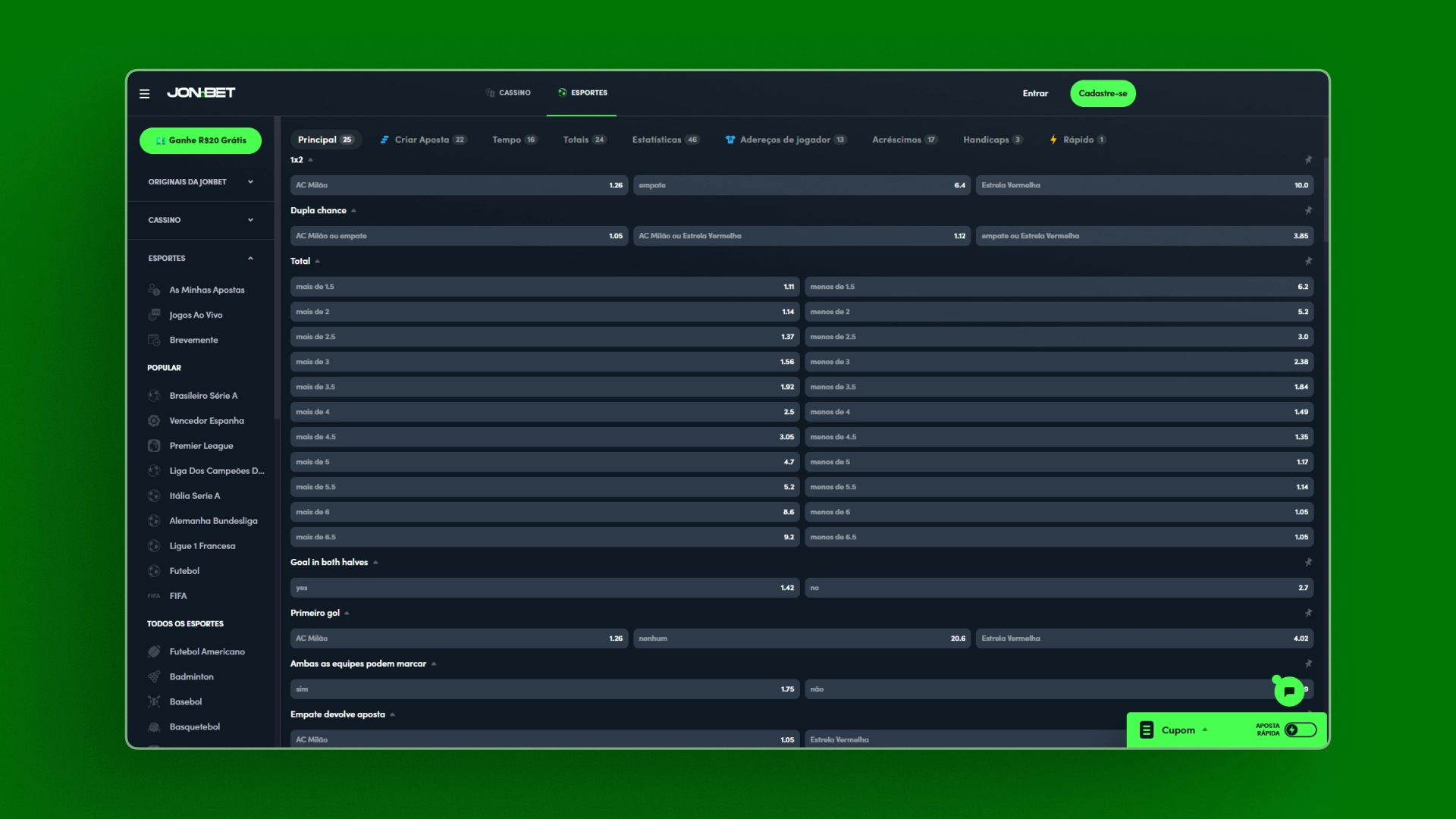The height and width of the screenshot is (819, 1456).
Task: Select AC Milão ou empate 1.05
Action: [459, 236]
